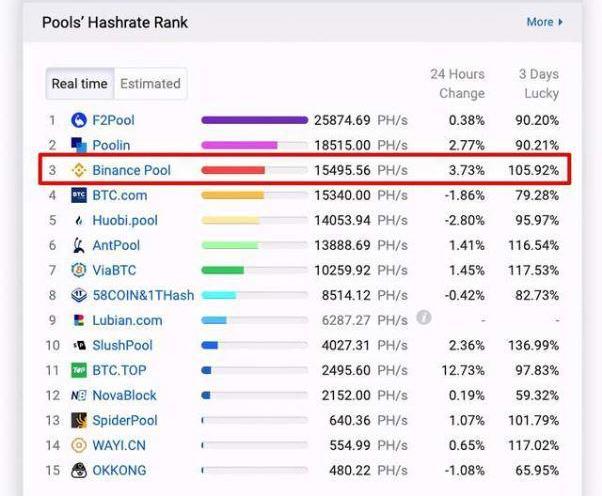Click the F2Pool logo icon
Screen dimensions: 602x496
[79, 120]
